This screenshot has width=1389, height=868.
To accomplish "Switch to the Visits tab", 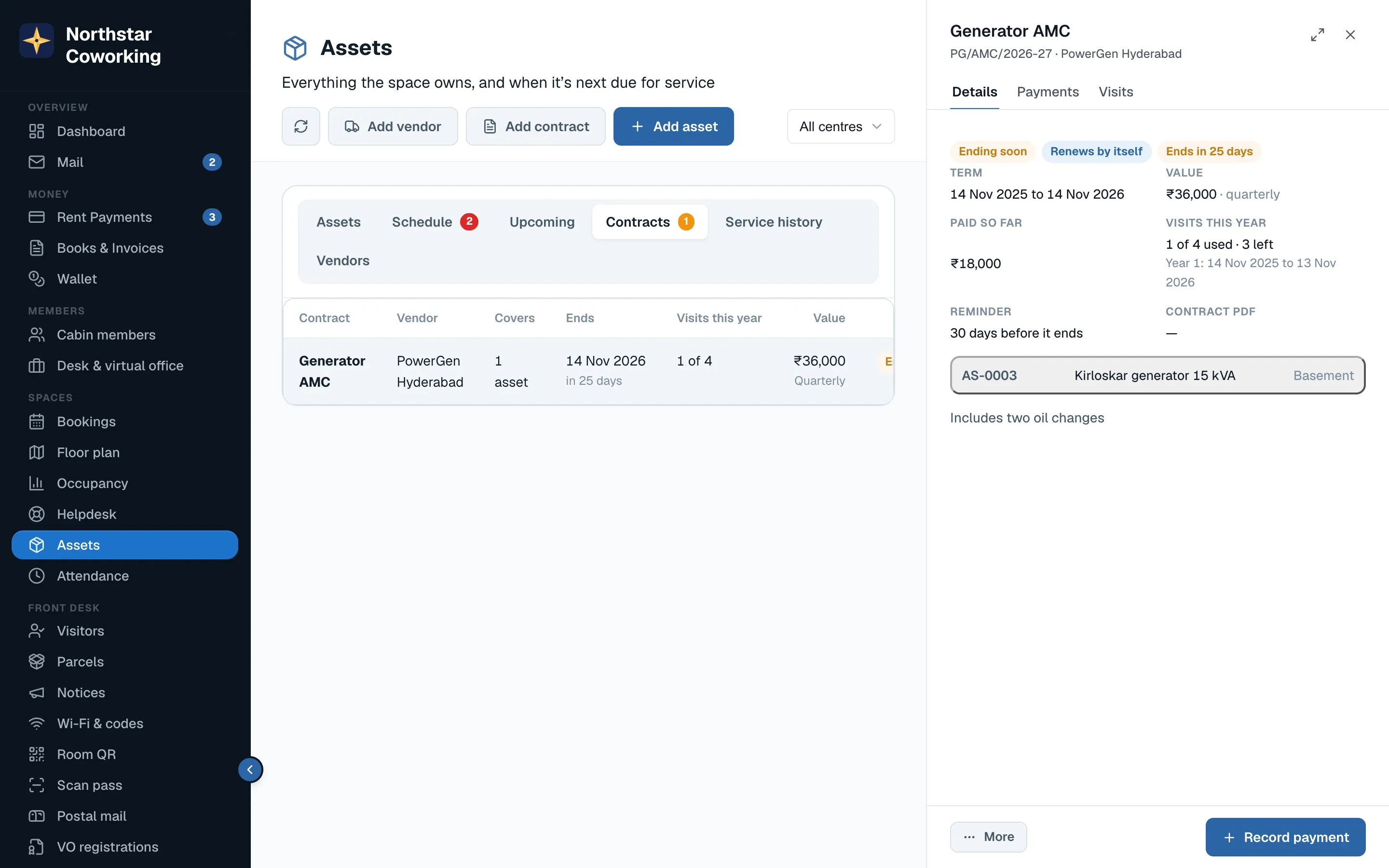I will (x=1115, y=92).
